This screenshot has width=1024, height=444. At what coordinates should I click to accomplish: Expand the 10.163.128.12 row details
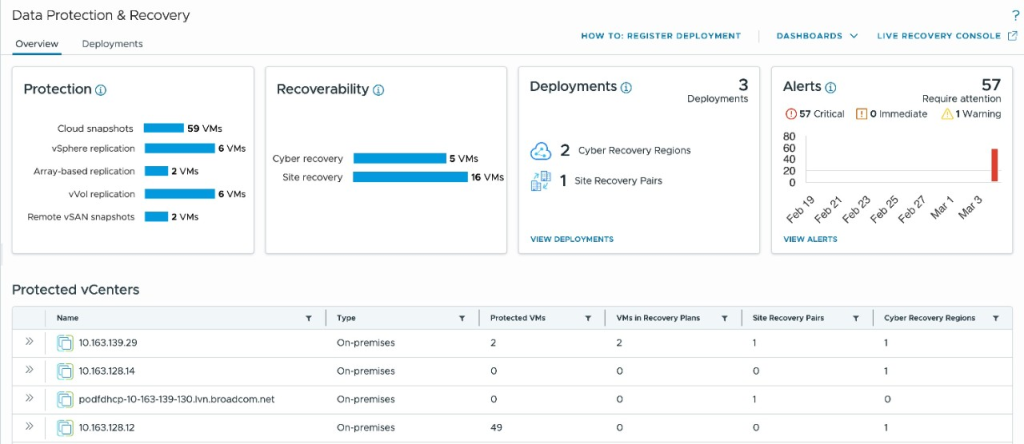coord(29,427)
